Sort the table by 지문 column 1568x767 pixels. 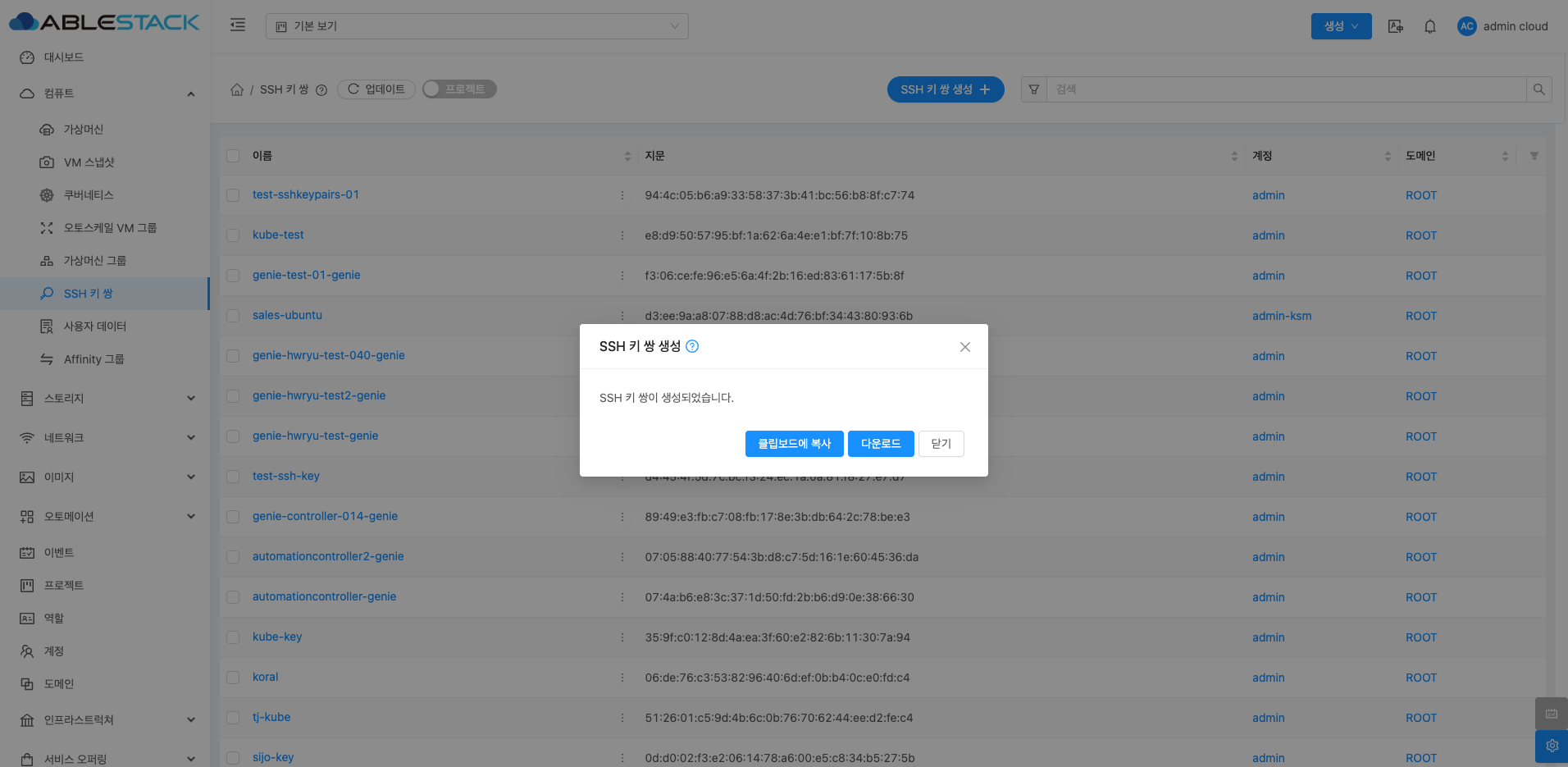coord(1234,156)
